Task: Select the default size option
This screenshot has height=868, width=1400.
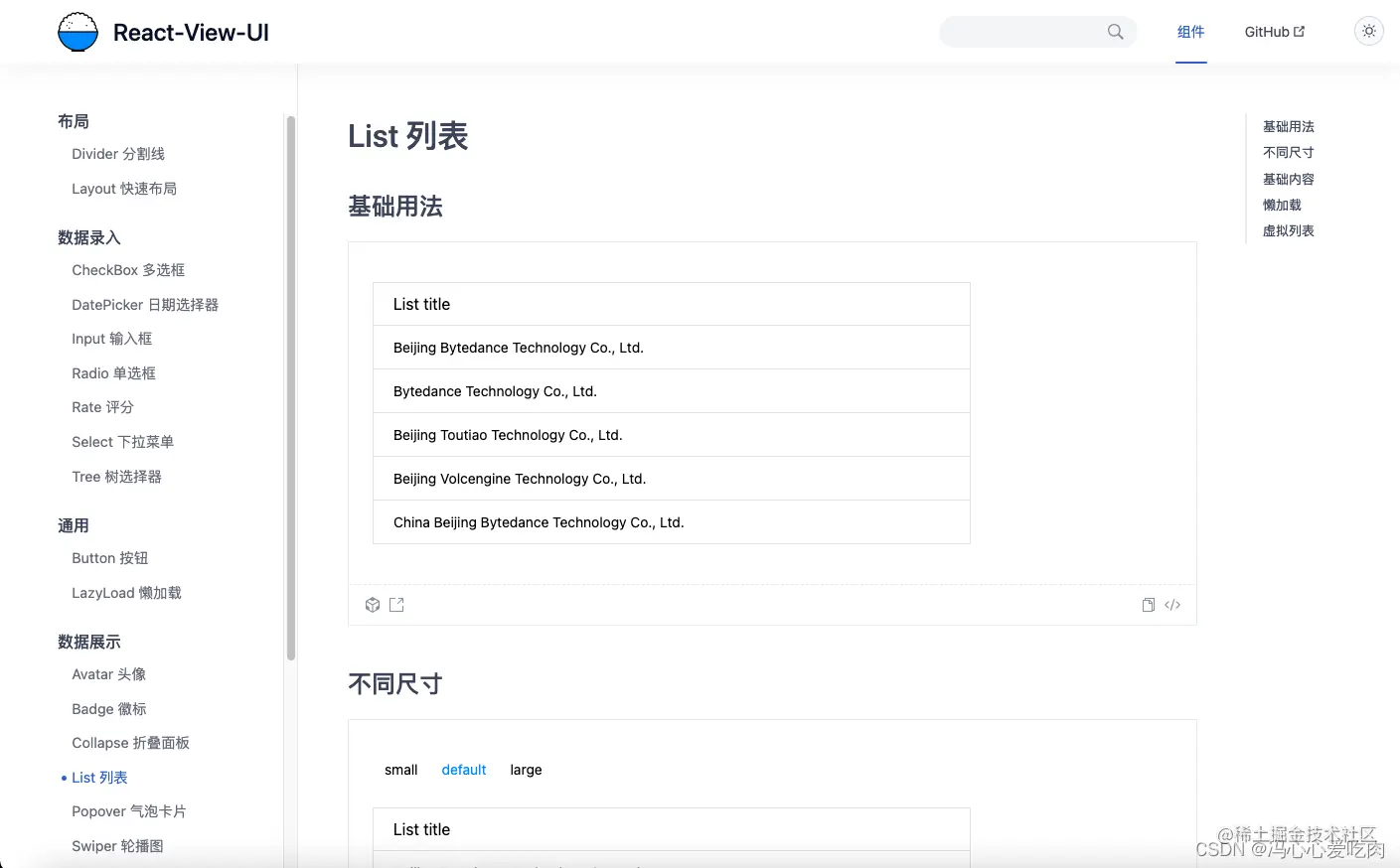Action: click(464, 770)
